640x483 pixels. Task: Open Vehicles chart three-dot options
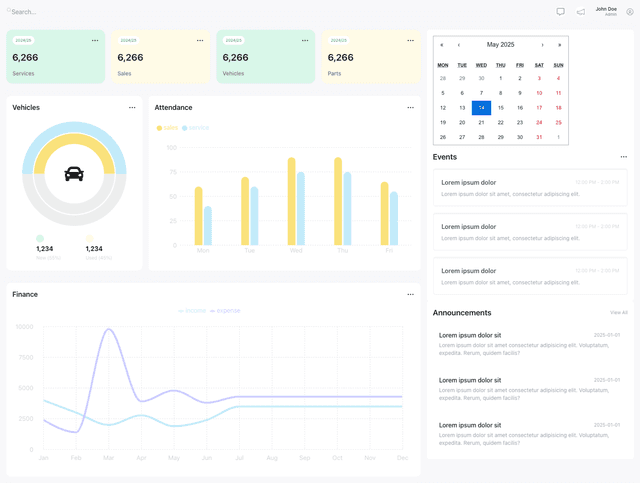pyautogui.click(x=132, y=107)
